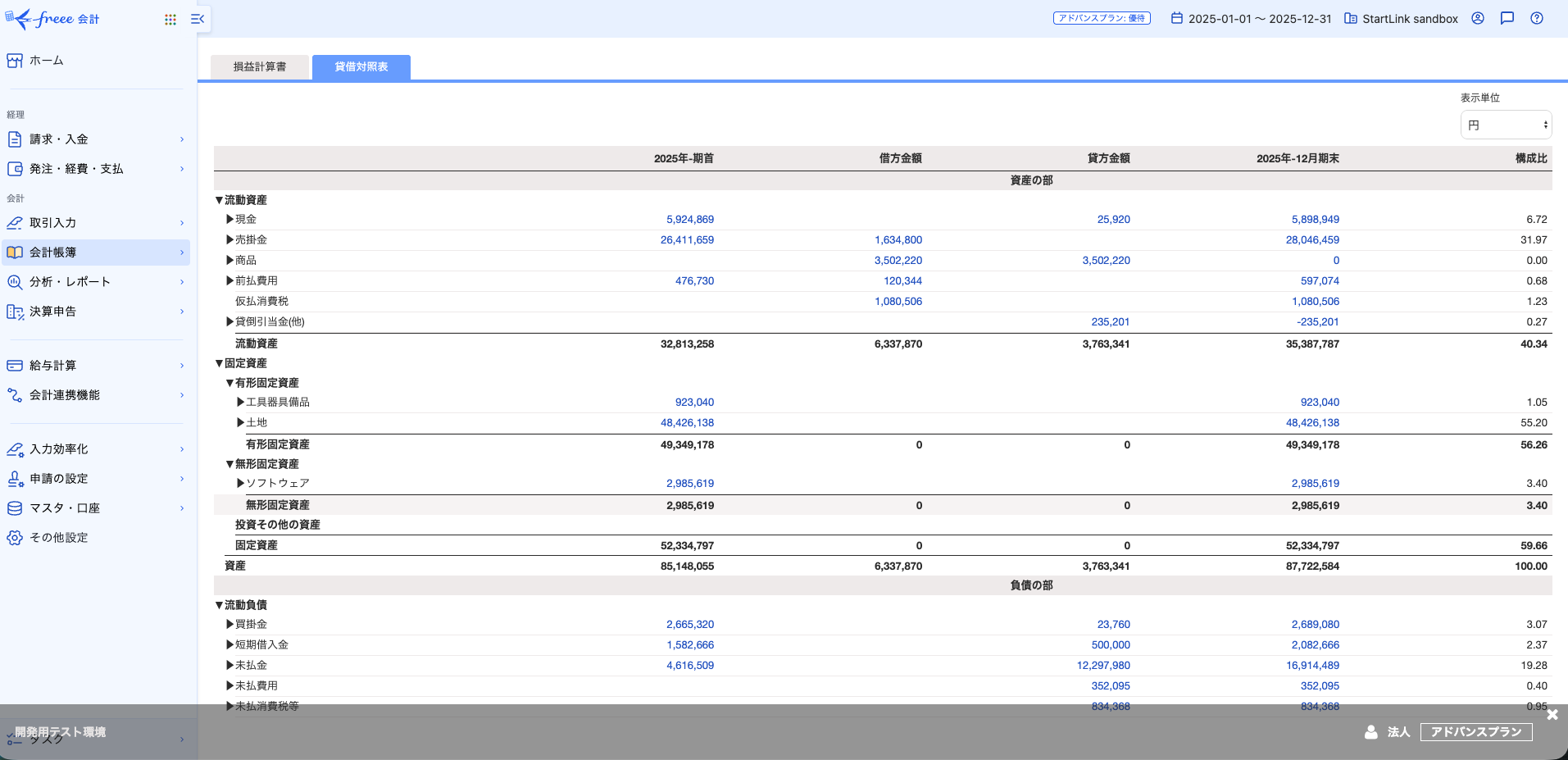Click the 申請の設定 stamp icon

tap(15, 479)
